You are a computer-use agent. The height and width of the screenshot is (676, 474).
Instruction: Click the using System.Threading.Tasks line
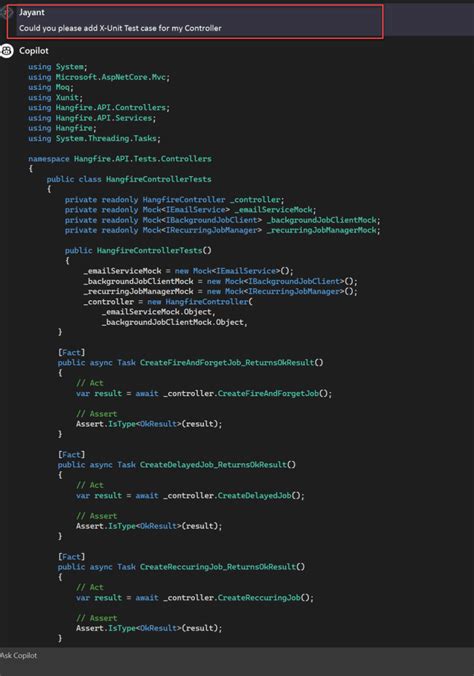tap(94, 138)
